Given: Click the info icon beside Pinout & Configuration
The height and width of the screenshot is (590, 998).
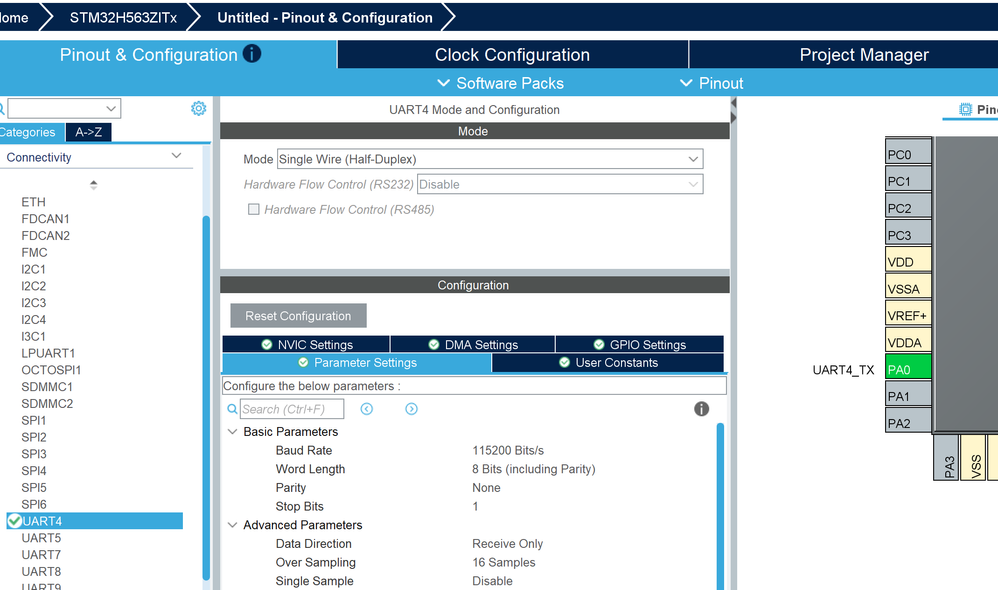Looking at the screenshot, I should click(252, 53).
